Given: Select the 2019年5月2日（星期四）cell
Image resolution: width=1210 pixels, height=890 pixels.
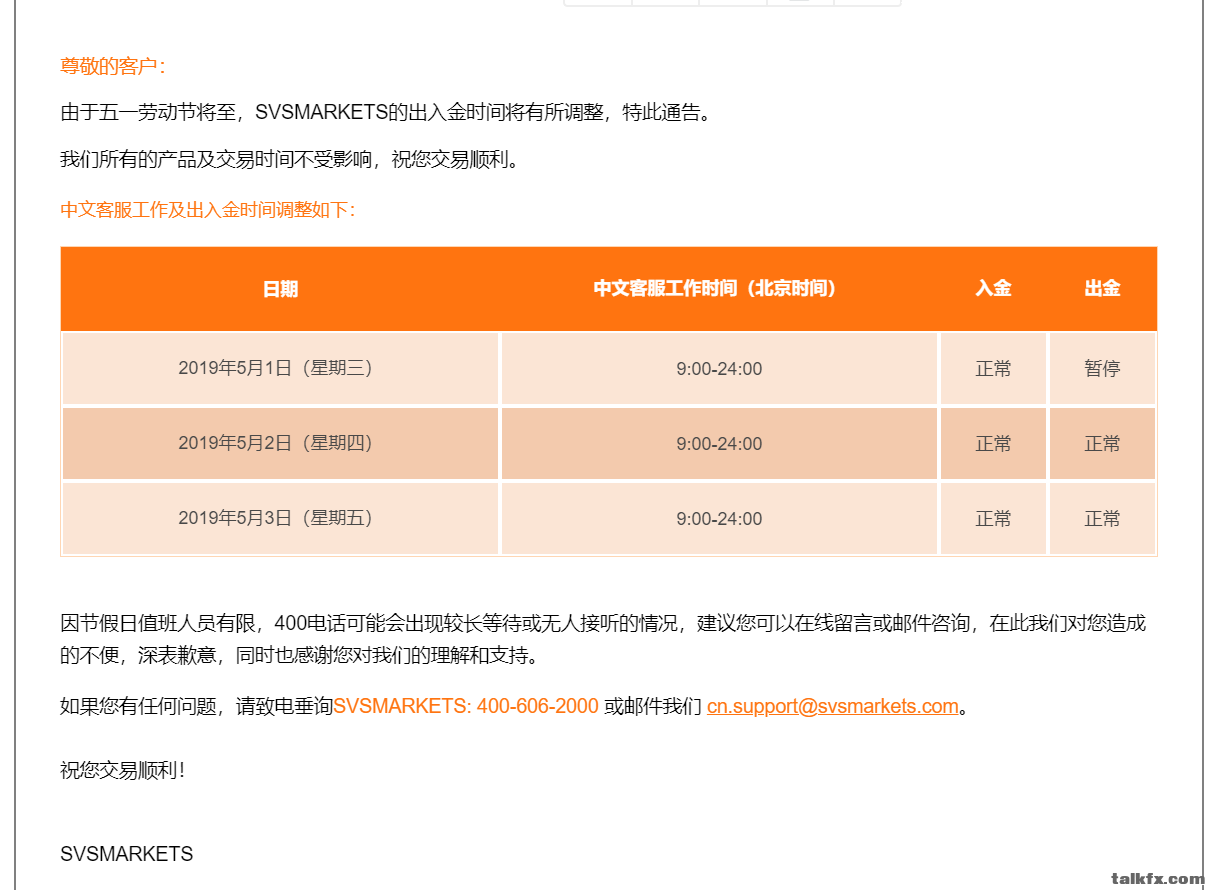Looking at the screenshot, I should coord(280,443).
